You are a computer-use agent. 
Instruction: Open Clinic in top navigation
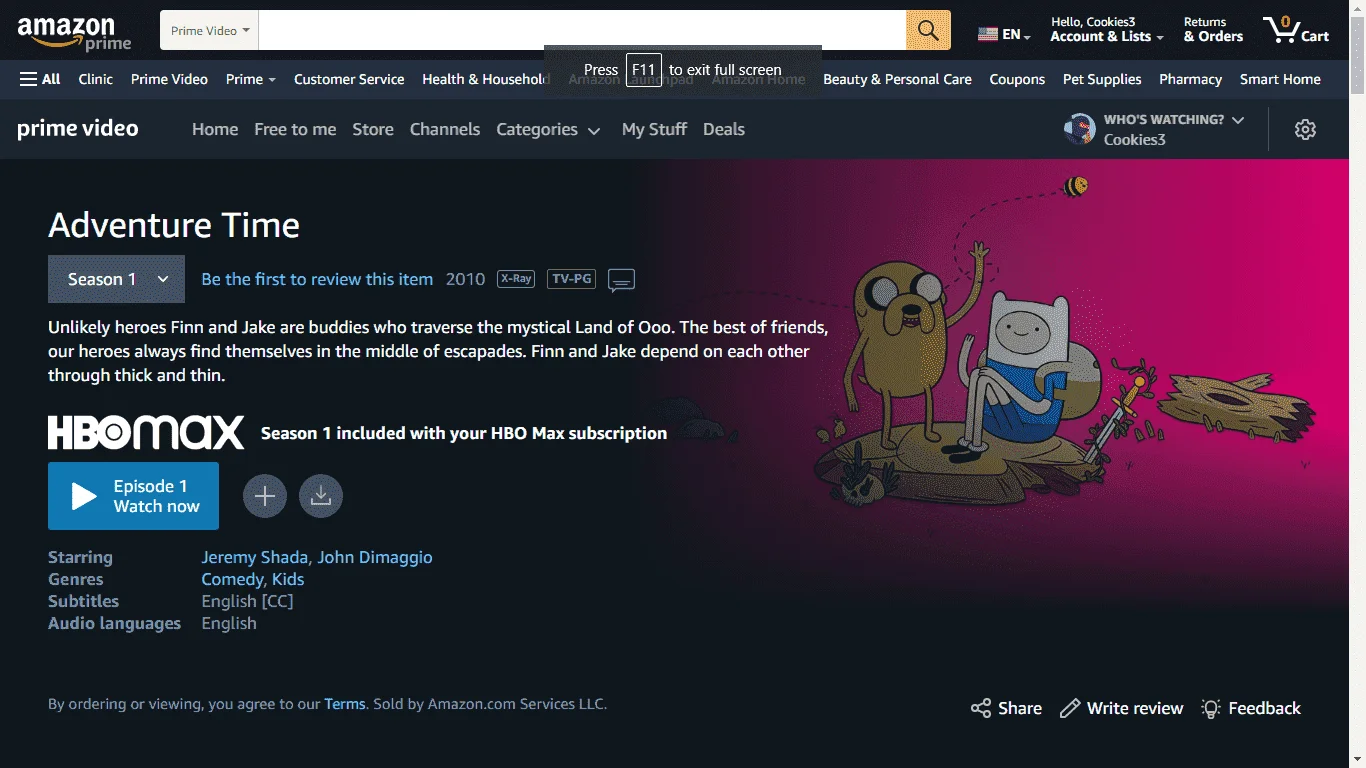coord(96,79)
